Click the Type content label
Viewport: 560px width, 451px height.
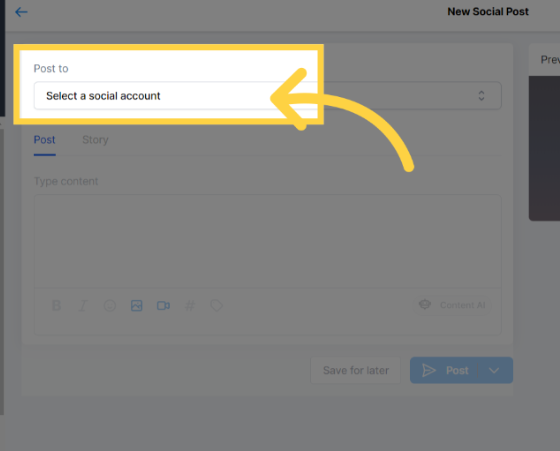(x=66, y=181)
